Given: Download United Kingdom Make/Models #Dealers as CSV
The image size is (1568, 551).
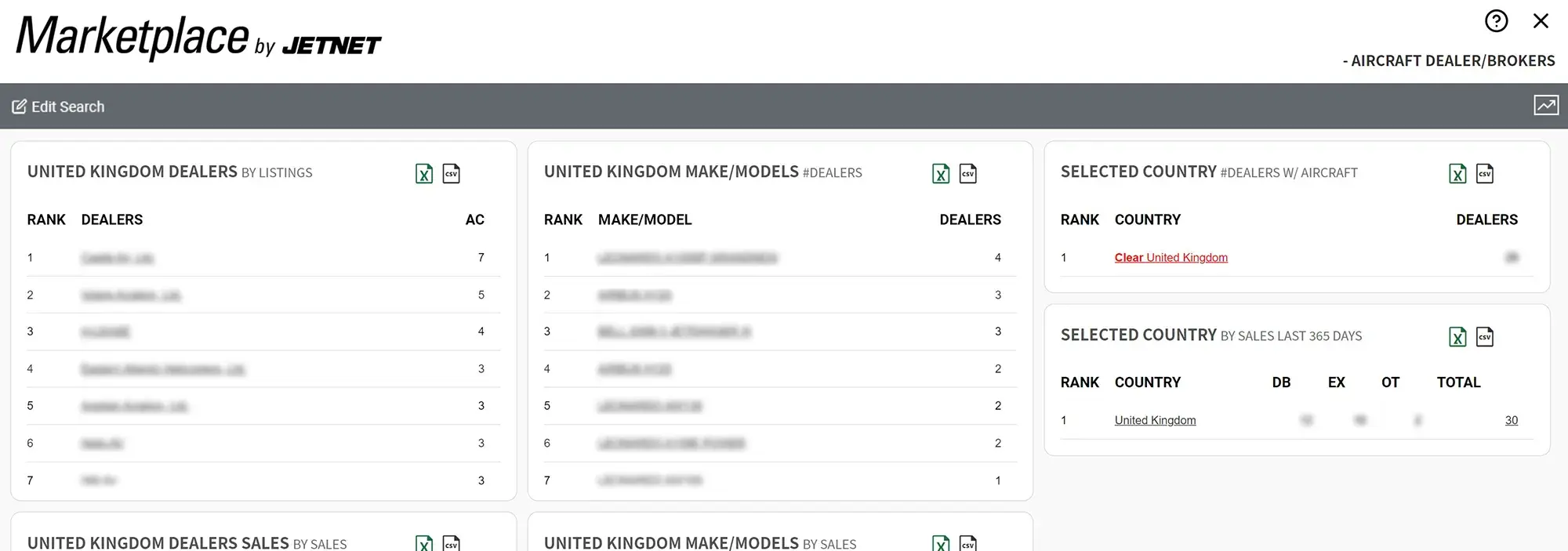Looking at the screenshot, I should 968,173.
